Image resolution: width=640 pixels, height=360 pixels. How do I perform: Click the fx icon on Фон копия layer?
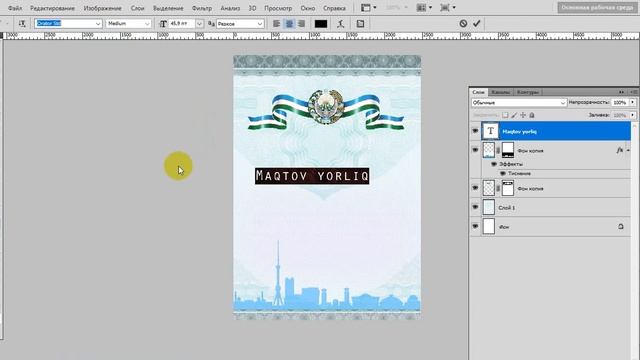tap(620, 150)
